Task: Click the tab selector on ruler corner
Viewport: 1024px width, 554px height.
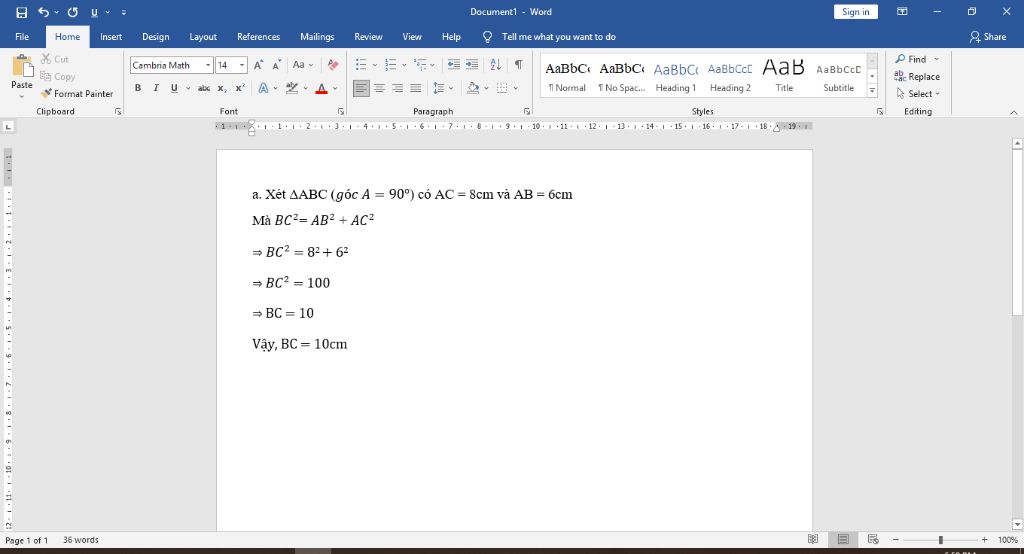Action: (8, 126)
